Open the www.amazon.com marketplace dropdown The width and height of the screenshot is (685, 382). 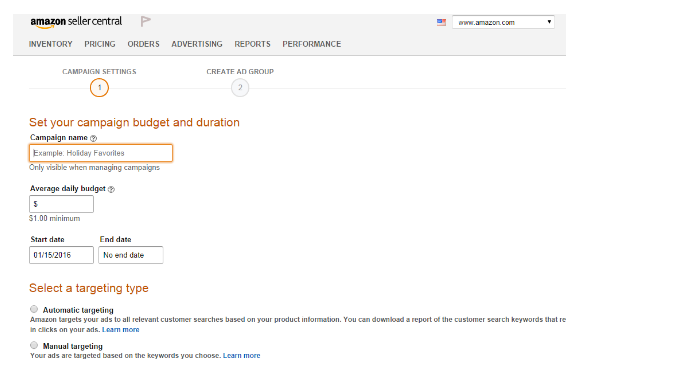503,22
